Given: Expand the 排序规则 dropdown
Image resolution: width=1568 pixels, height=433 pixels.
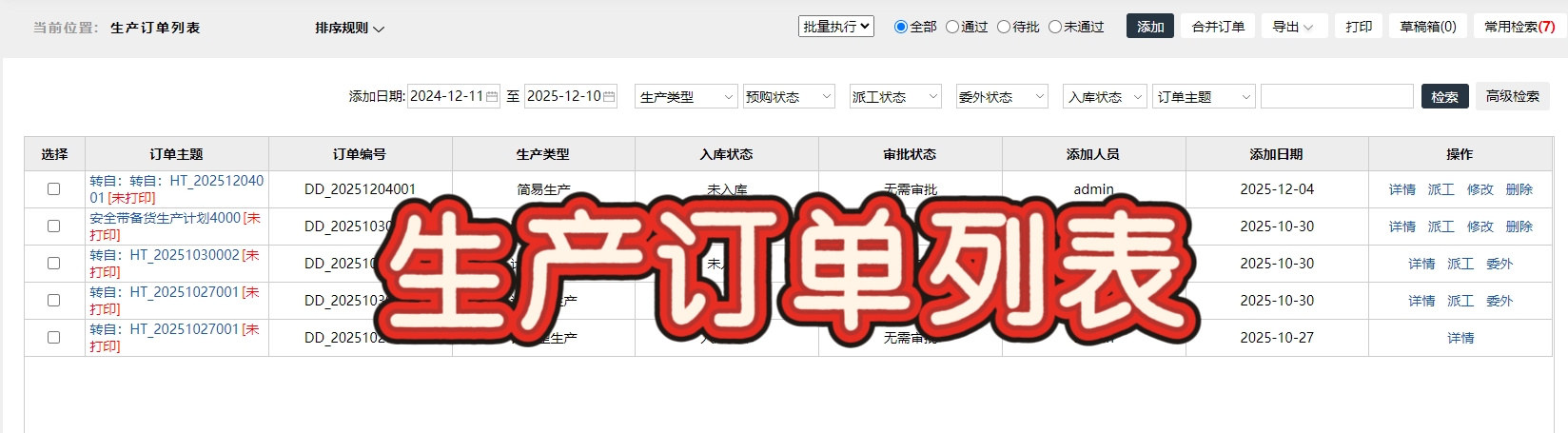Looking at the screenshot, I should [349, 29].
